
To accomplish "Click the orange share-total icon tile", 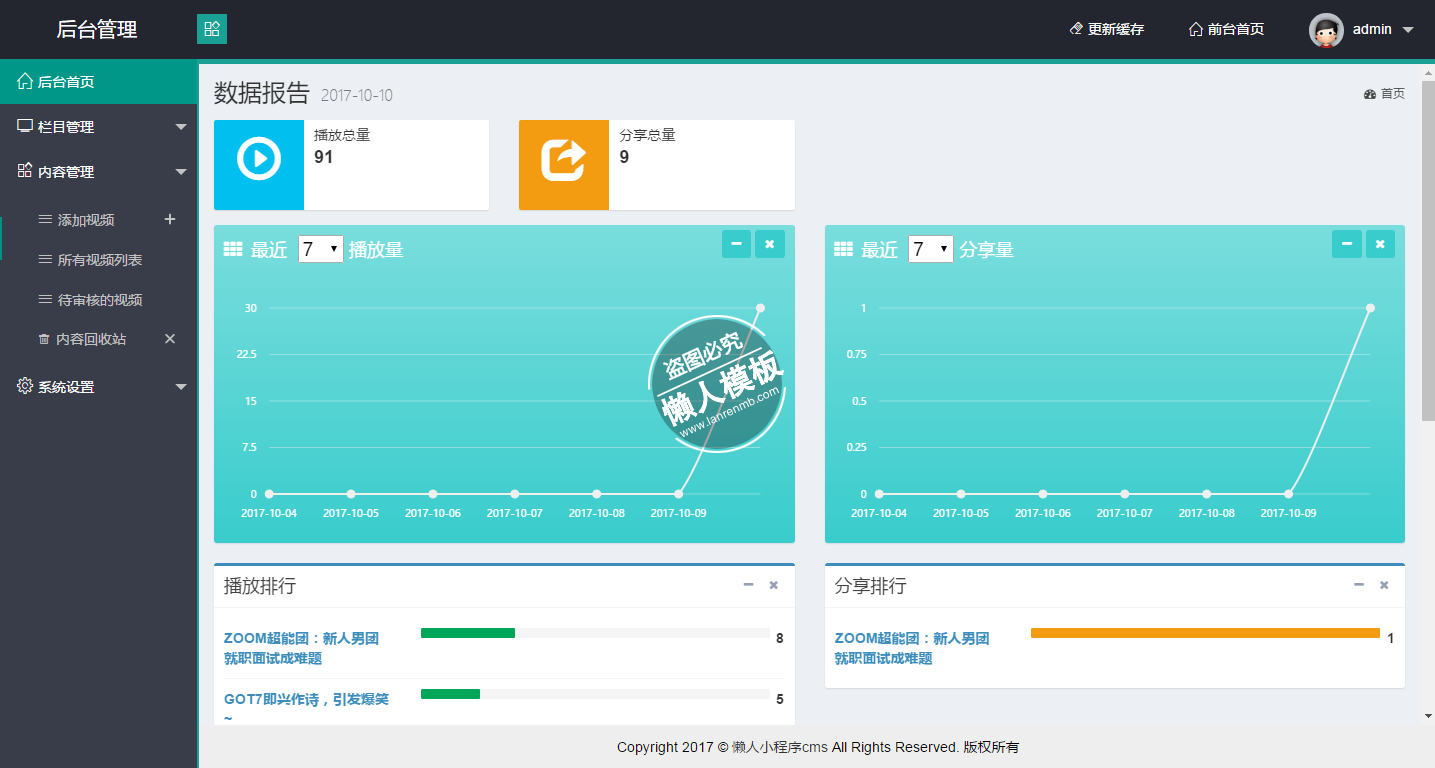I will pos(564,165).
